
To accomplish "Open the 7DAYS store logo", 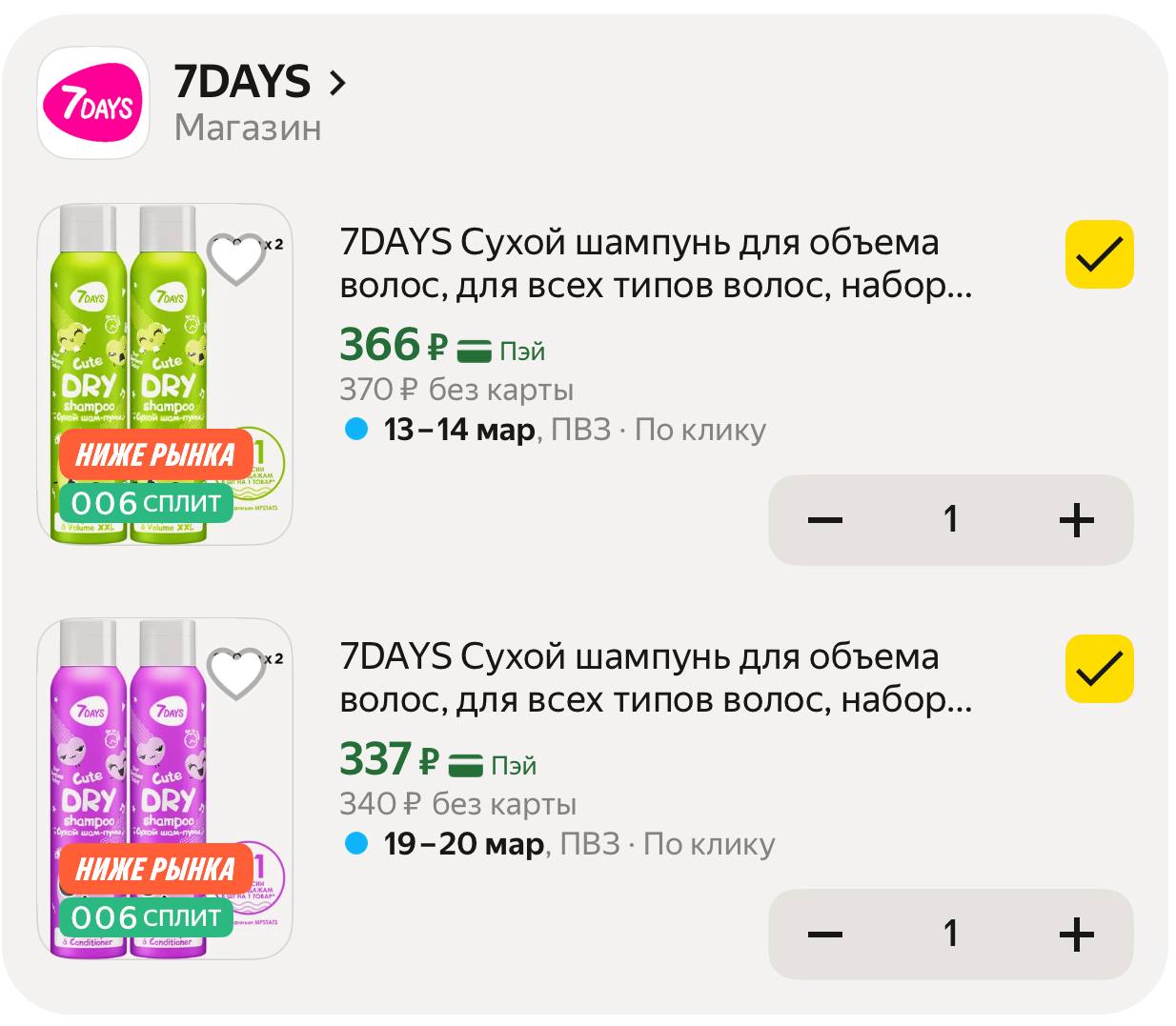I will 93,103.
